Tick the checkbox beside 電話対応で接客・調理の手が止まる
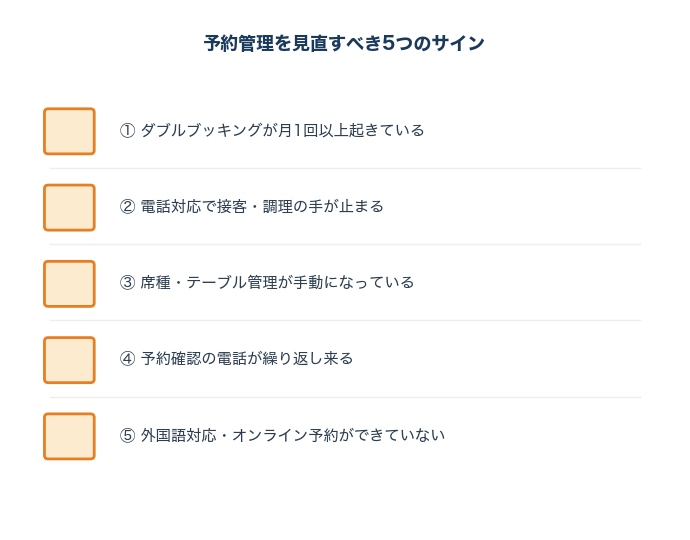 [x=69, y=207]
